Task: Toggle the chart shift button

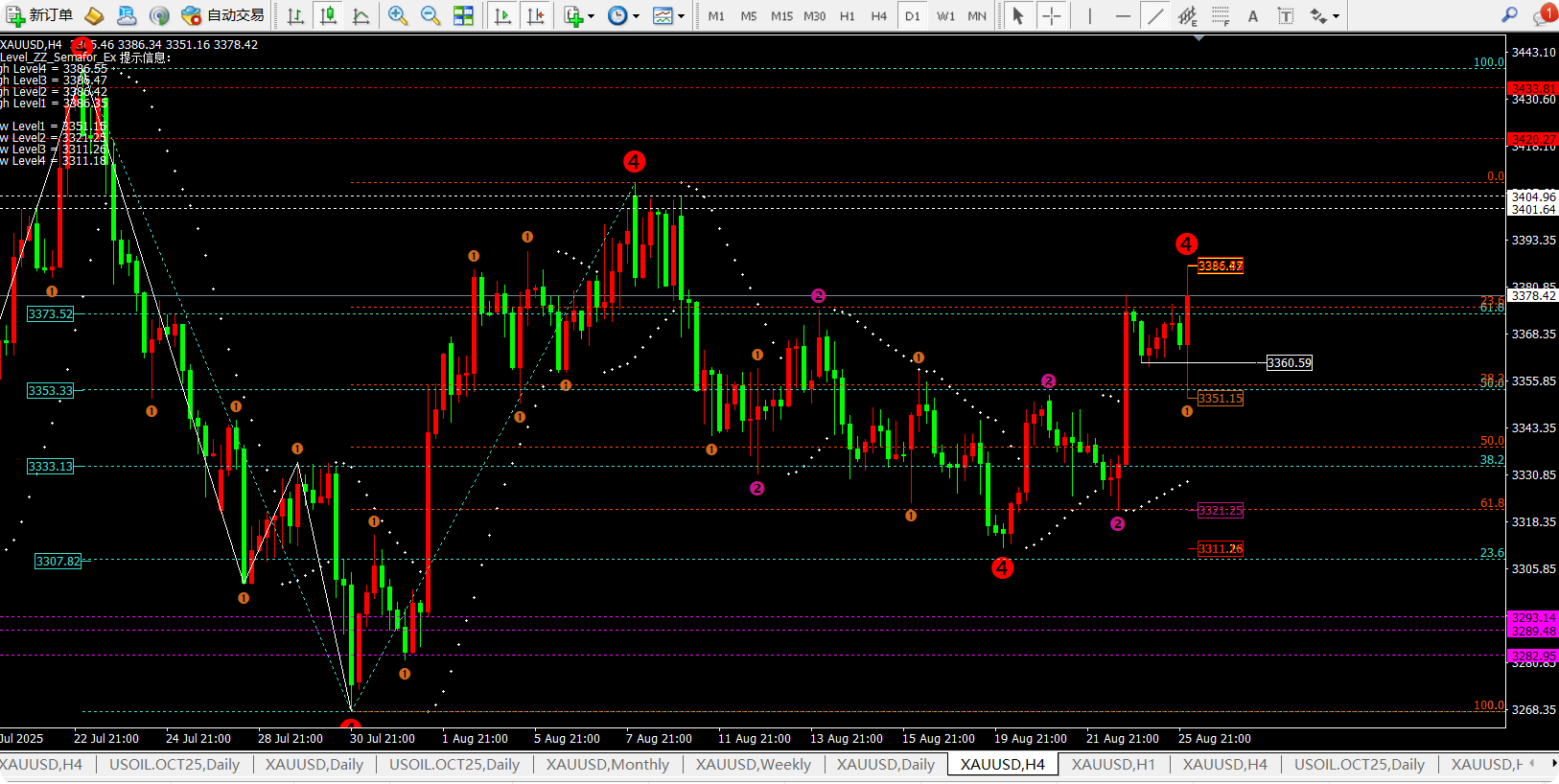Action: coord(536,15)
